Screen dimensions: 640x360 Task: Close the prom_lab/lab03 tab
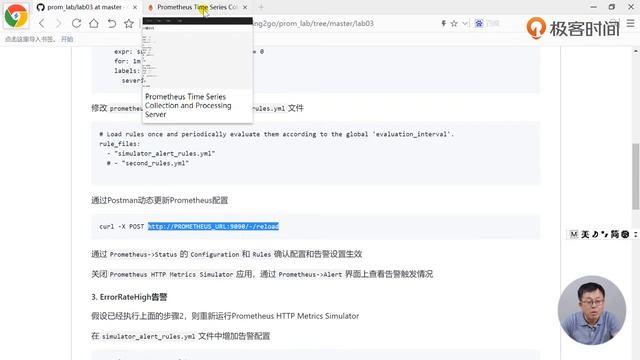click(x=135, y=7)
